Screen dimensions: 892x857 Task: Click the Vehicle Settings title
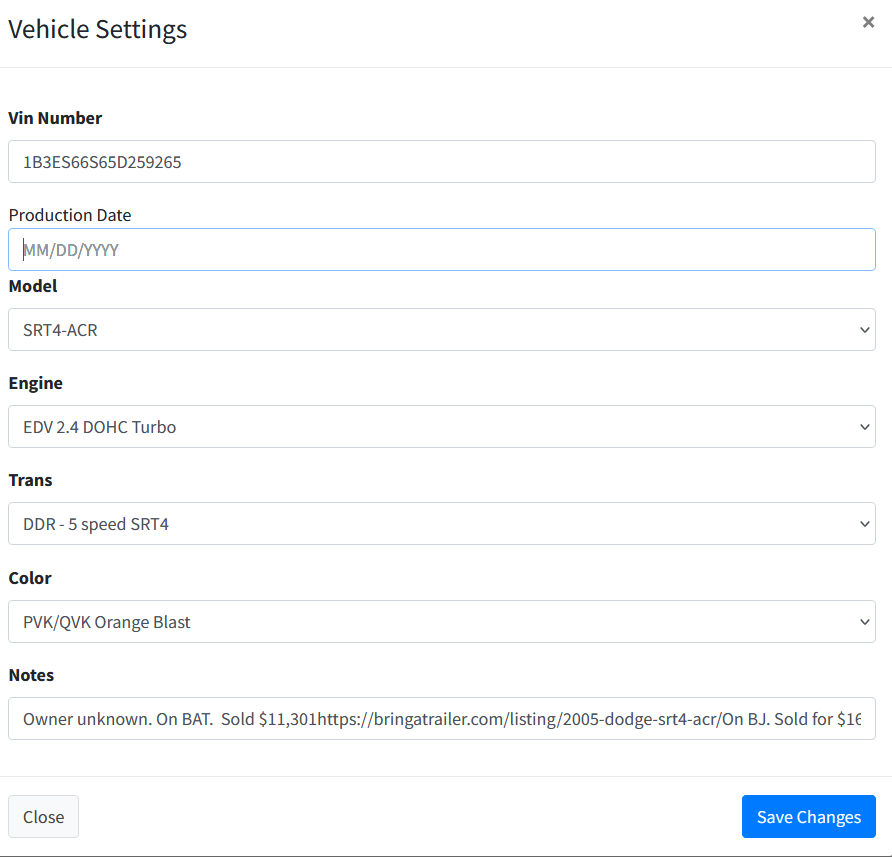pos(97,30)
